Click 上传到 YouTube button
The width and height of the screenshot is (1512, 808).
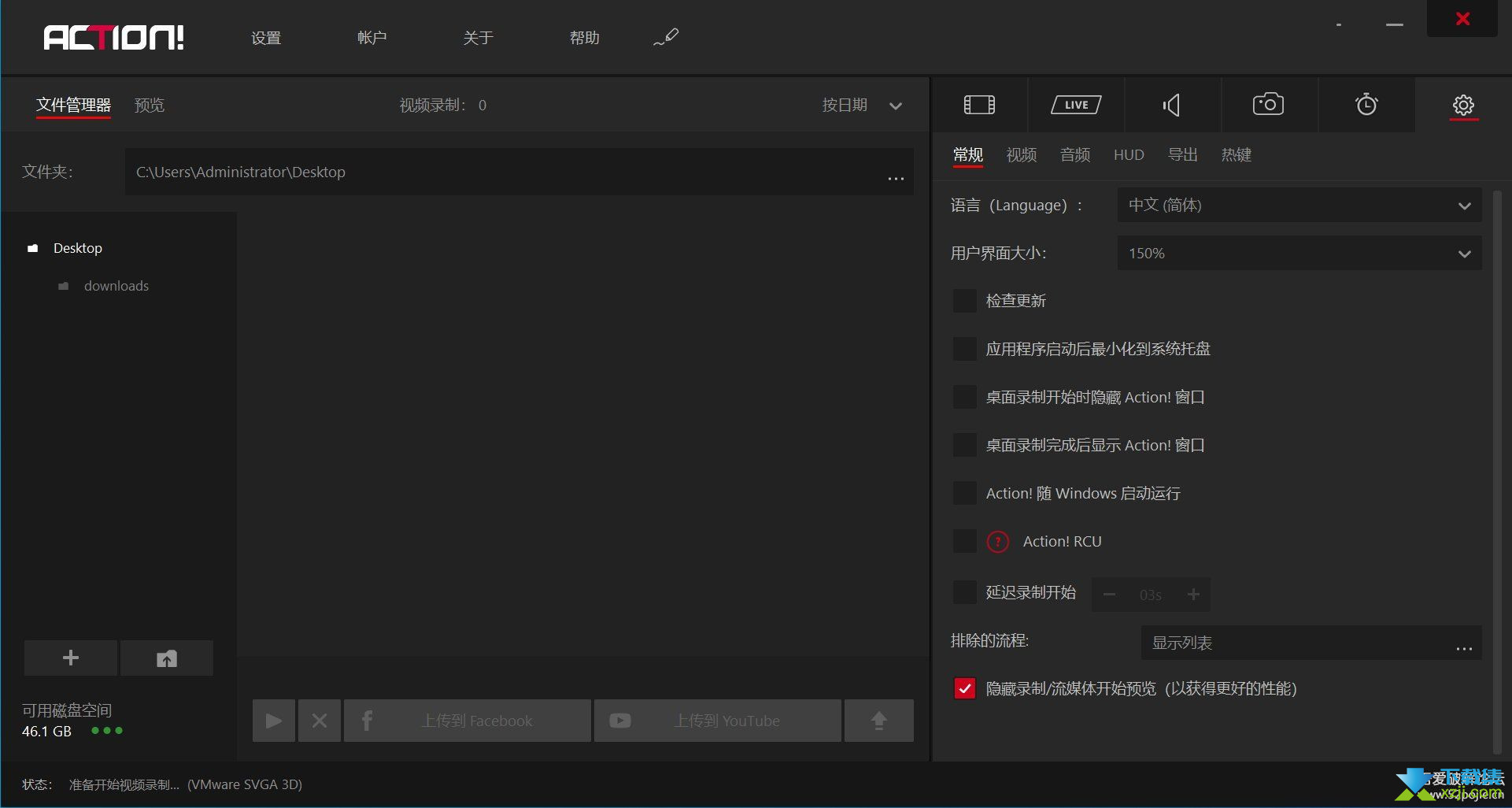coord(718,721)
